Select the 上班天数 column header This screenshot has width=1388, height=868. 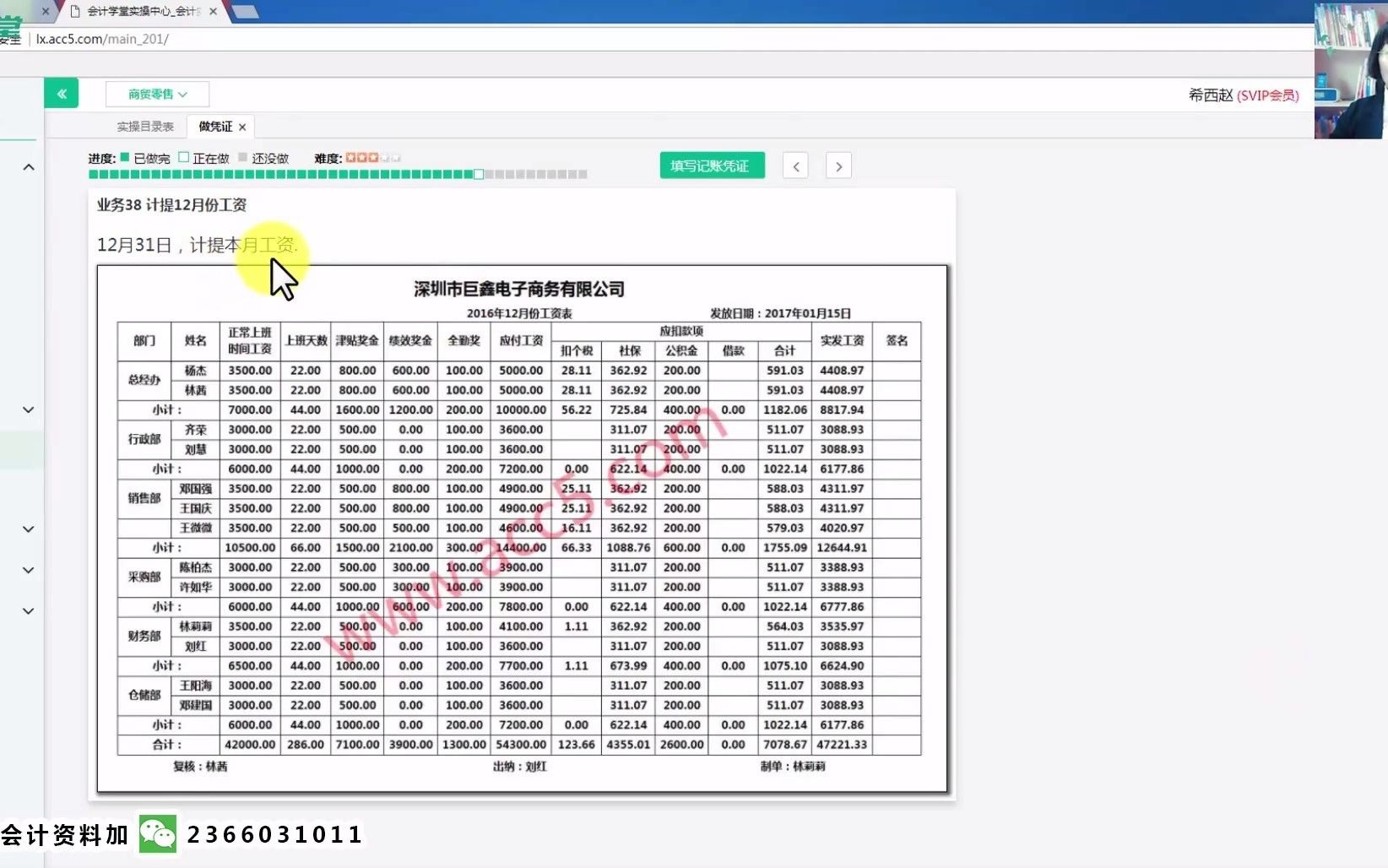(306, 341)
